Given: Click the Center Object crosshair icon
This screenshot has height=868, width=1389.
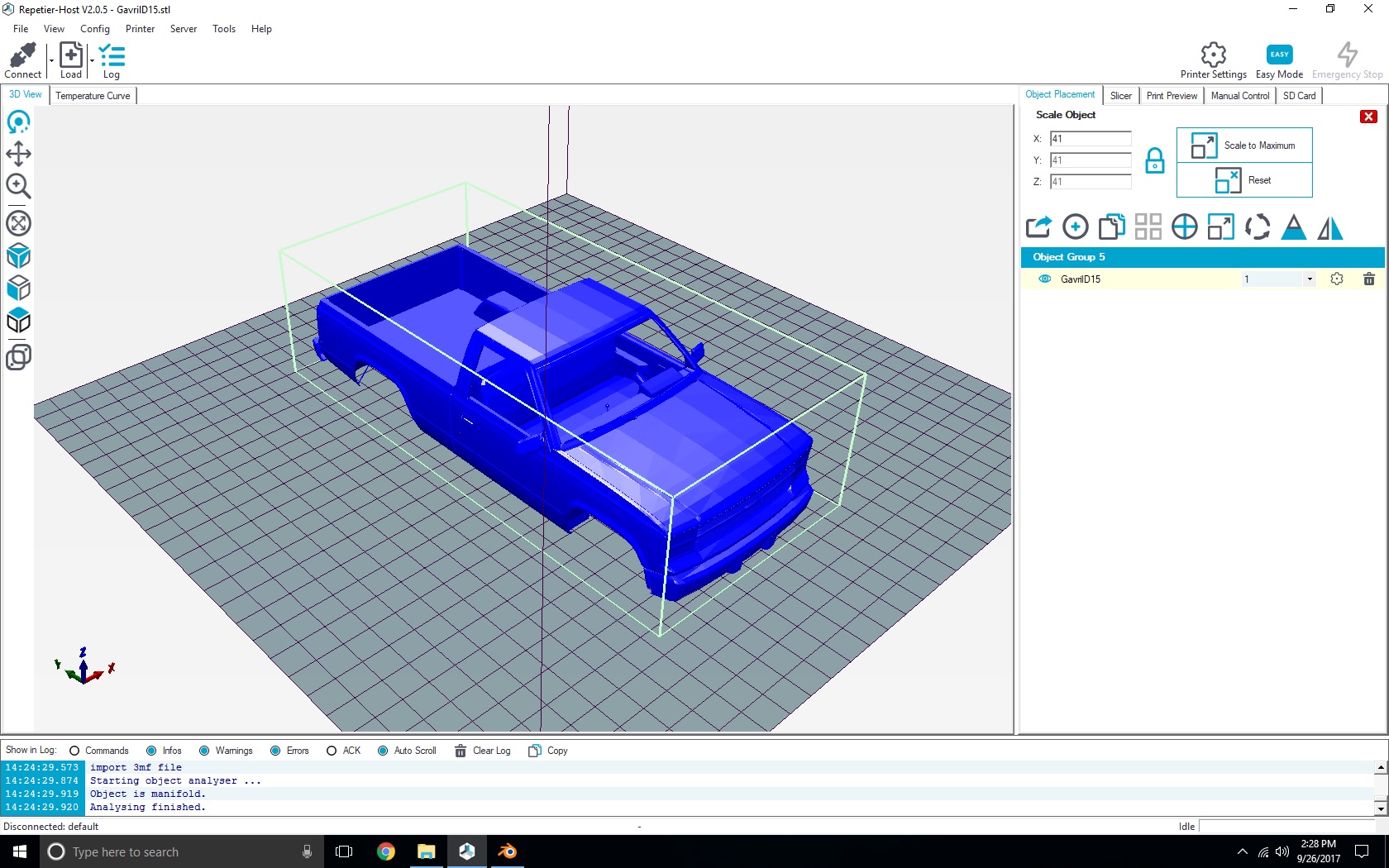Looking at the screenshot, I should click(x=1184, y=227).
